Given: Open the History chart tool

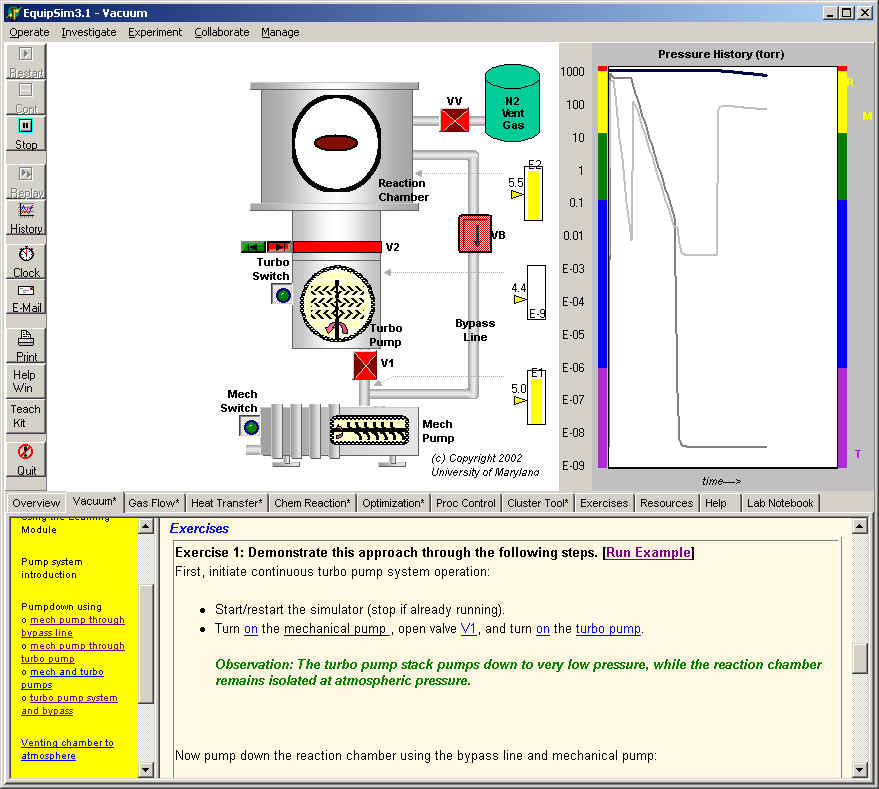Looking at the screenshot, I should coord(25,217).
